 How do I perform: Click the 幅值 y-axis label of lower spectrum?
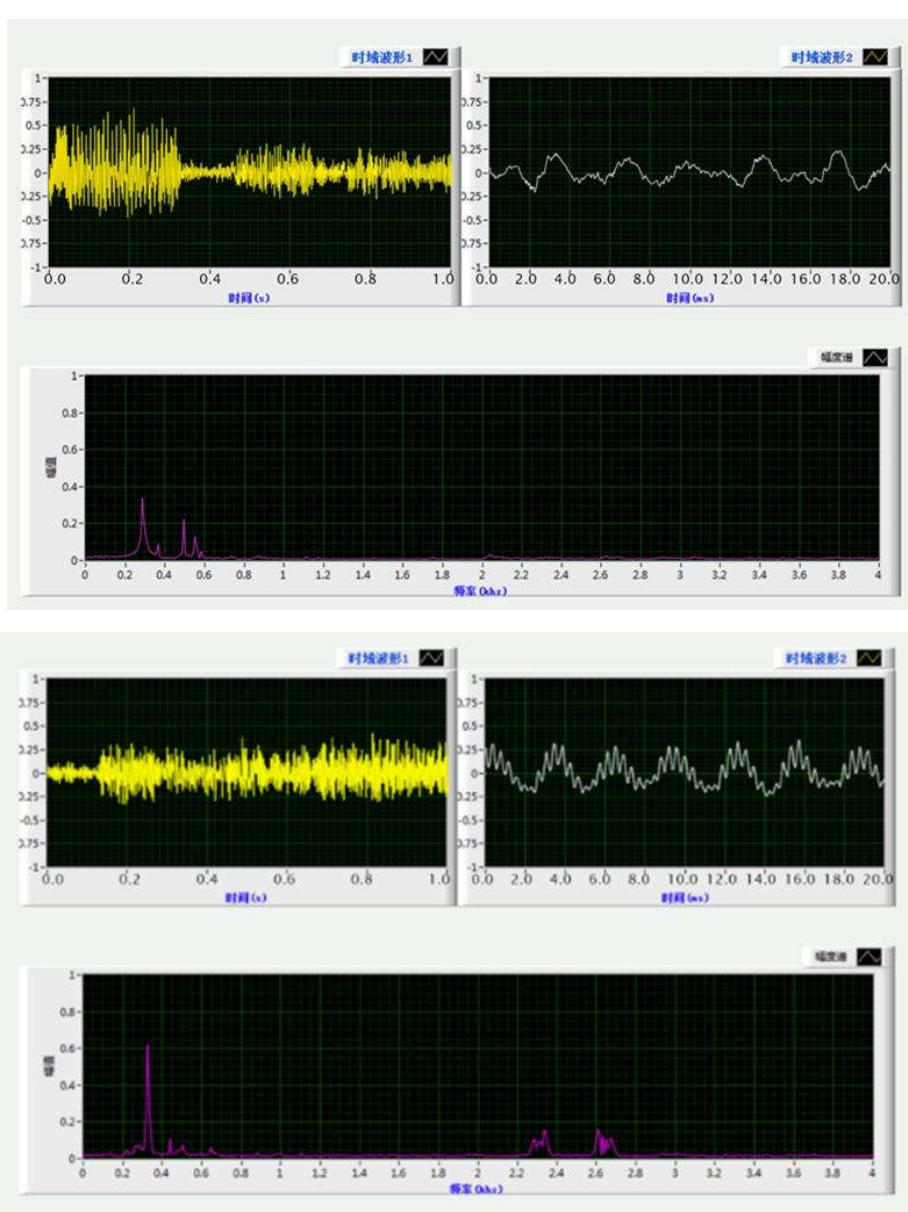click(45, 1067)
